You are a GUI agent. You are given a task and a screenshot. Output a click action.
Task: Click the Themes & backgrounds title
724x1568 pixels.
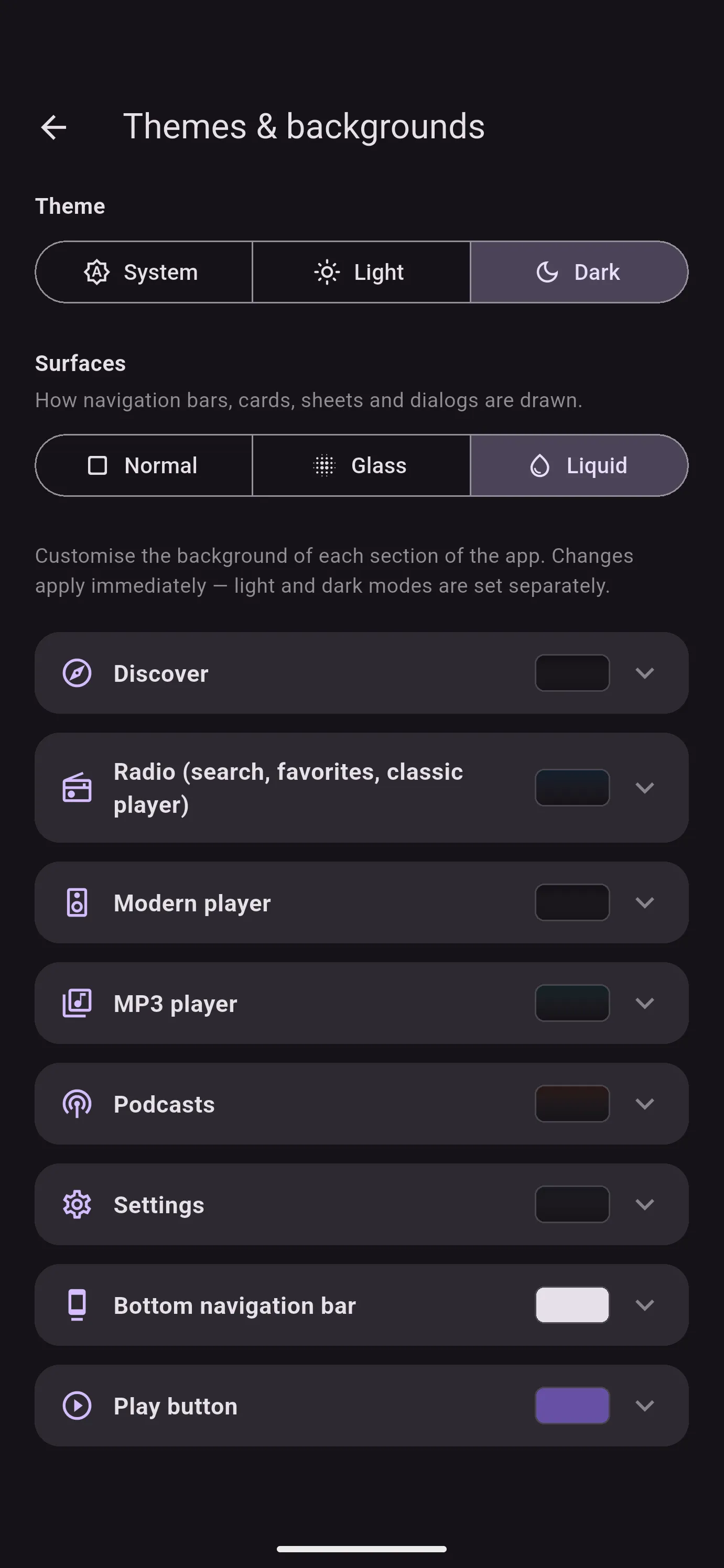click(x=304, y=127)
